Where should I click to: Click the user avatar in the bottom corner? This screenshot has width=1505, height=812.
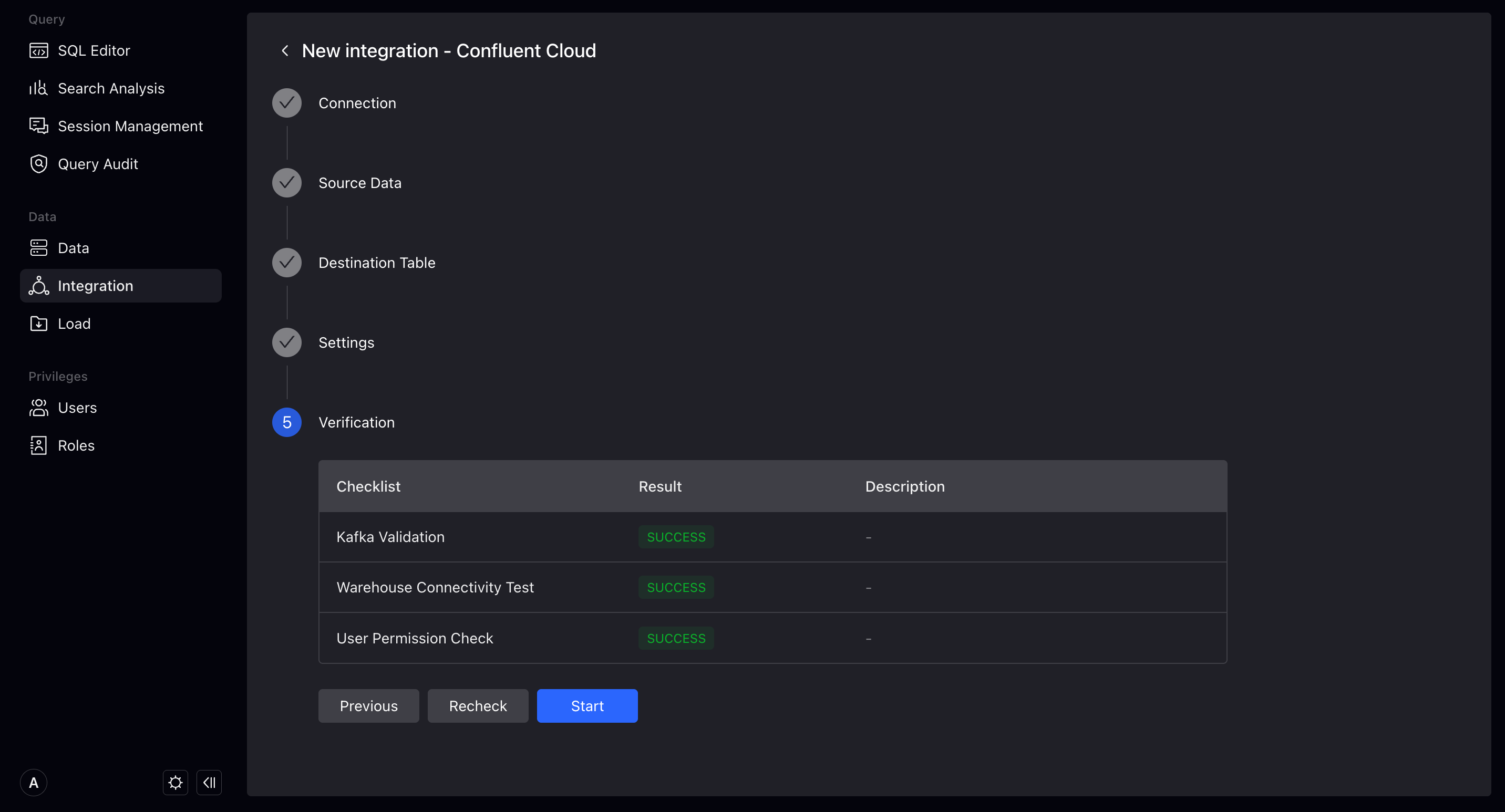33,782
